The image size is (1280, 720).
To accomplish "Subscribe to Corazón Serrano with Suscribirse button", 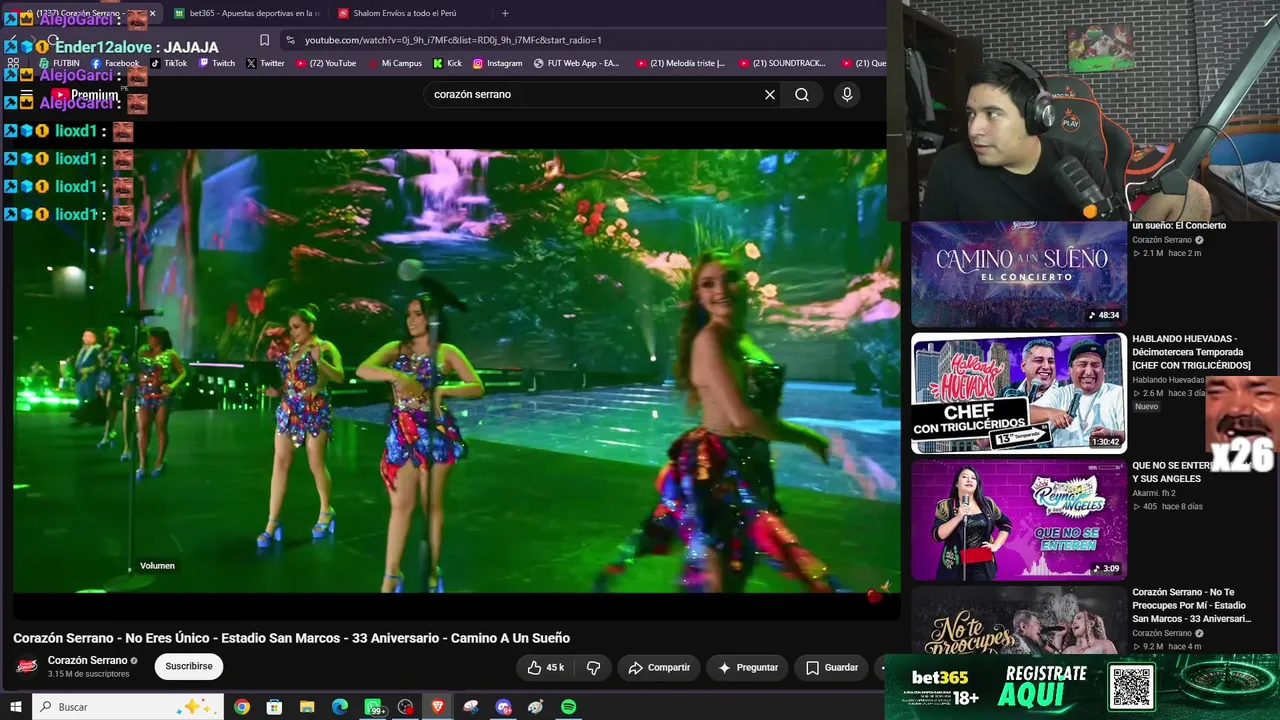I will tap(189, 666).
